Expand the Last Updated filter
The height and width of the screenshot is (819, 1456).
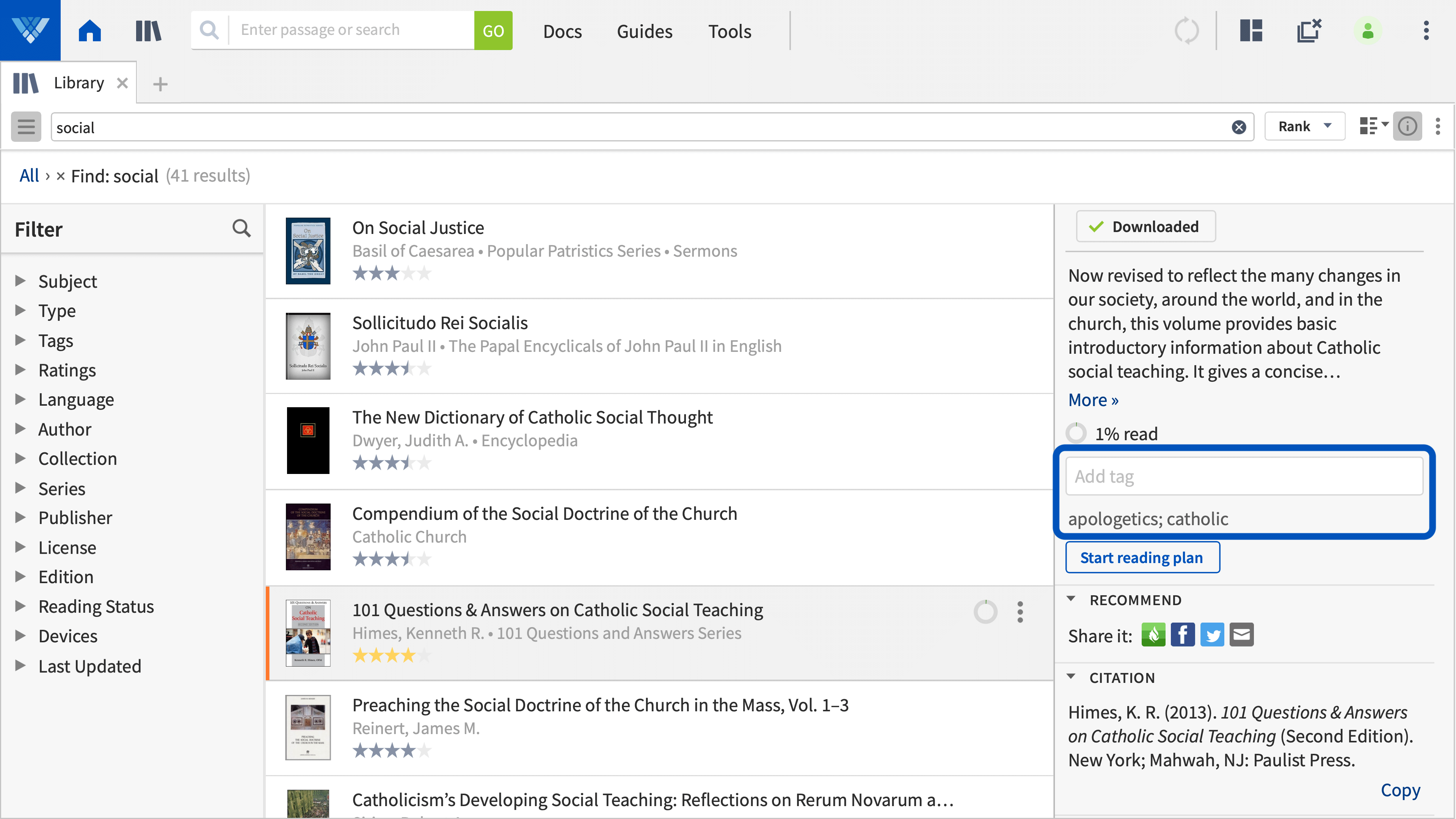(x=20, y=666)
